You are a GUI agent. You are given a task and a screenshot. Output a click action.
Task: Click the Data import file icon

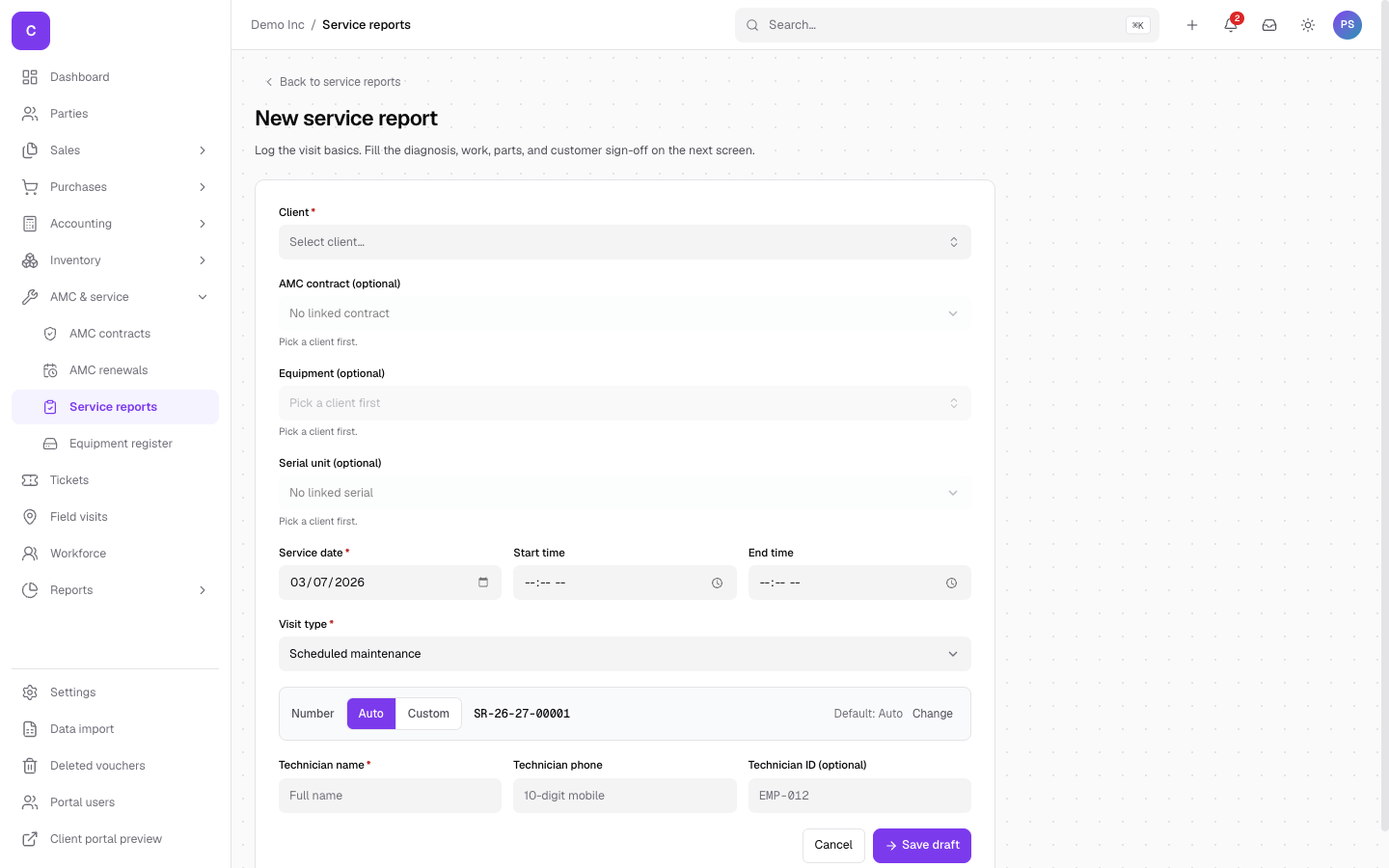30,729
